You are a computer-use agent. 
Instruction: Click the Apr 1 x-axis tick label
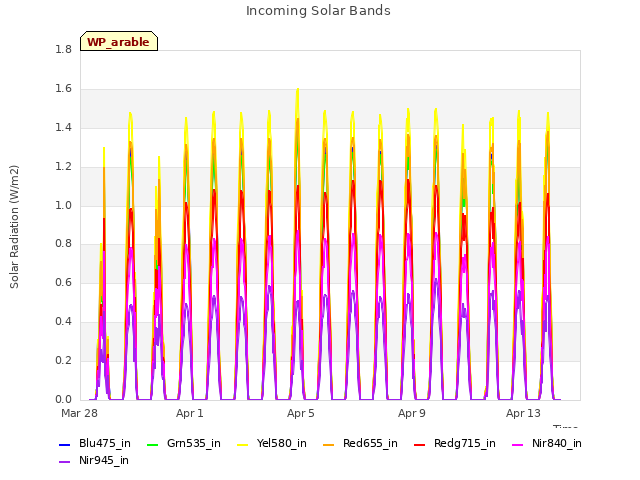(189, 413)
